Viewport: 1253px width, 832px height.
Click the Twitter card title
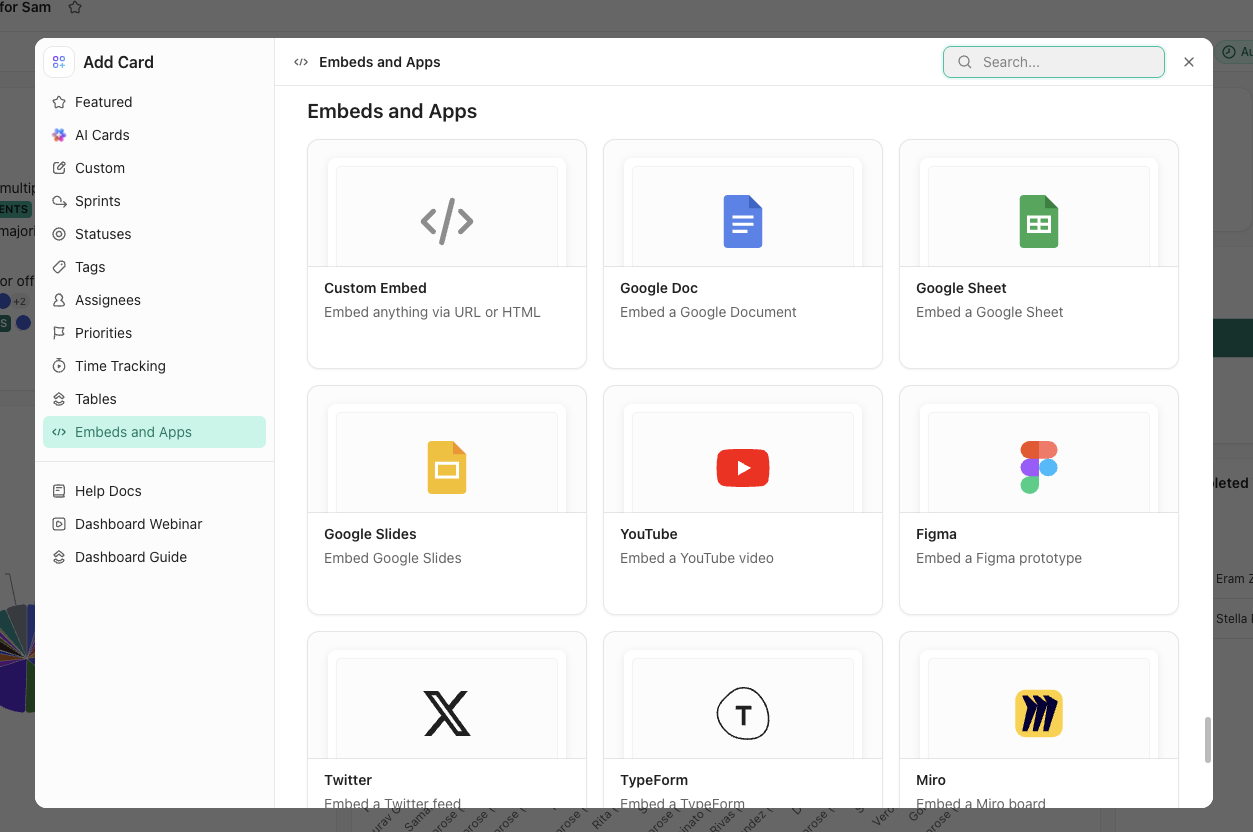point(348,780)
